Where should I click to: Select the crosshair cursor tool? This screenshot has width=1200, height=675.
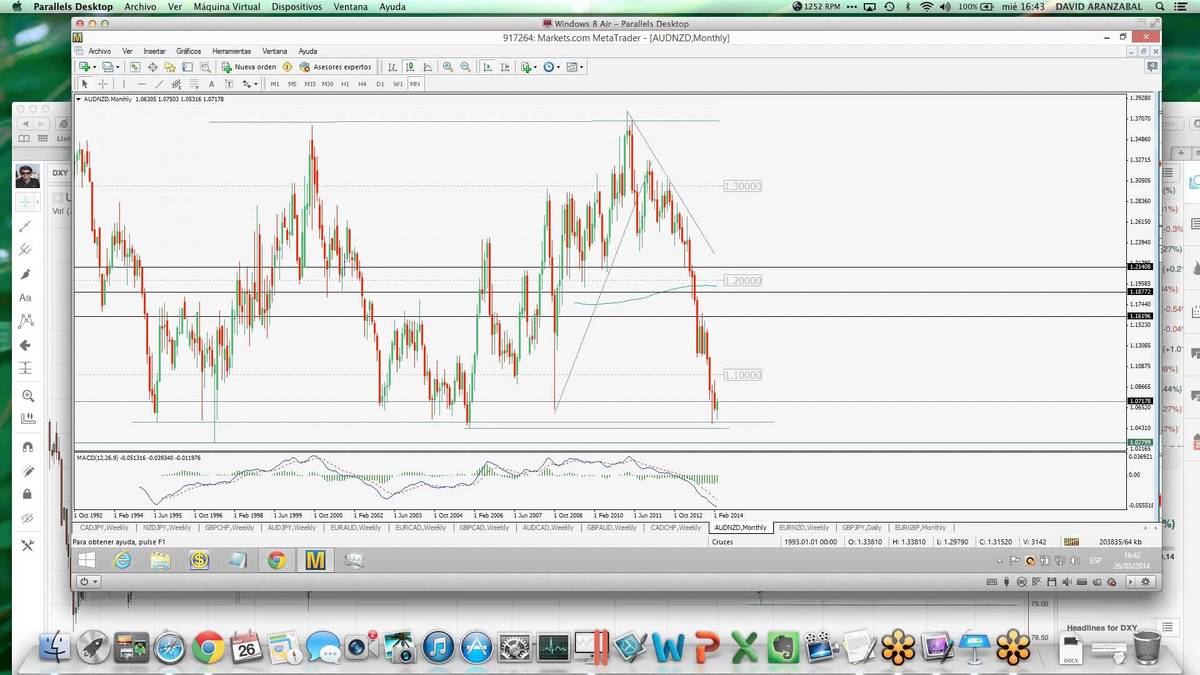click(102, 84)
